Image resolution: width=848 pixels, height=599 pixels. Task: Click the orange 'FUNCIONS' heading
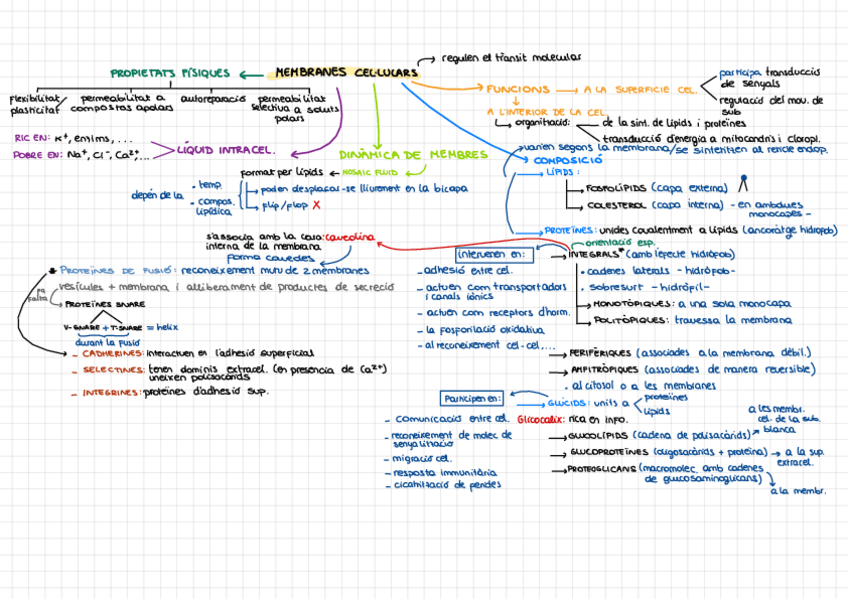point(518,89)
